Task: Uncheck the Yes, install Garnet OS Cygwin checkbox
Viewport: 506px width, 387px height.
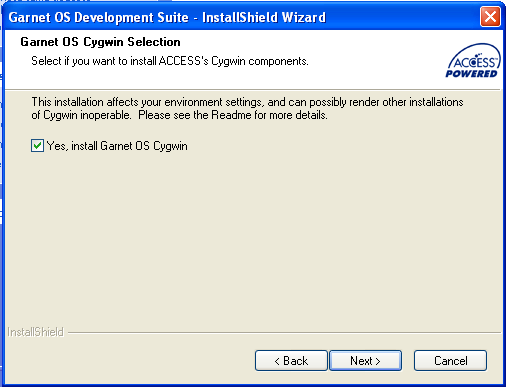Action: [37, 146]
